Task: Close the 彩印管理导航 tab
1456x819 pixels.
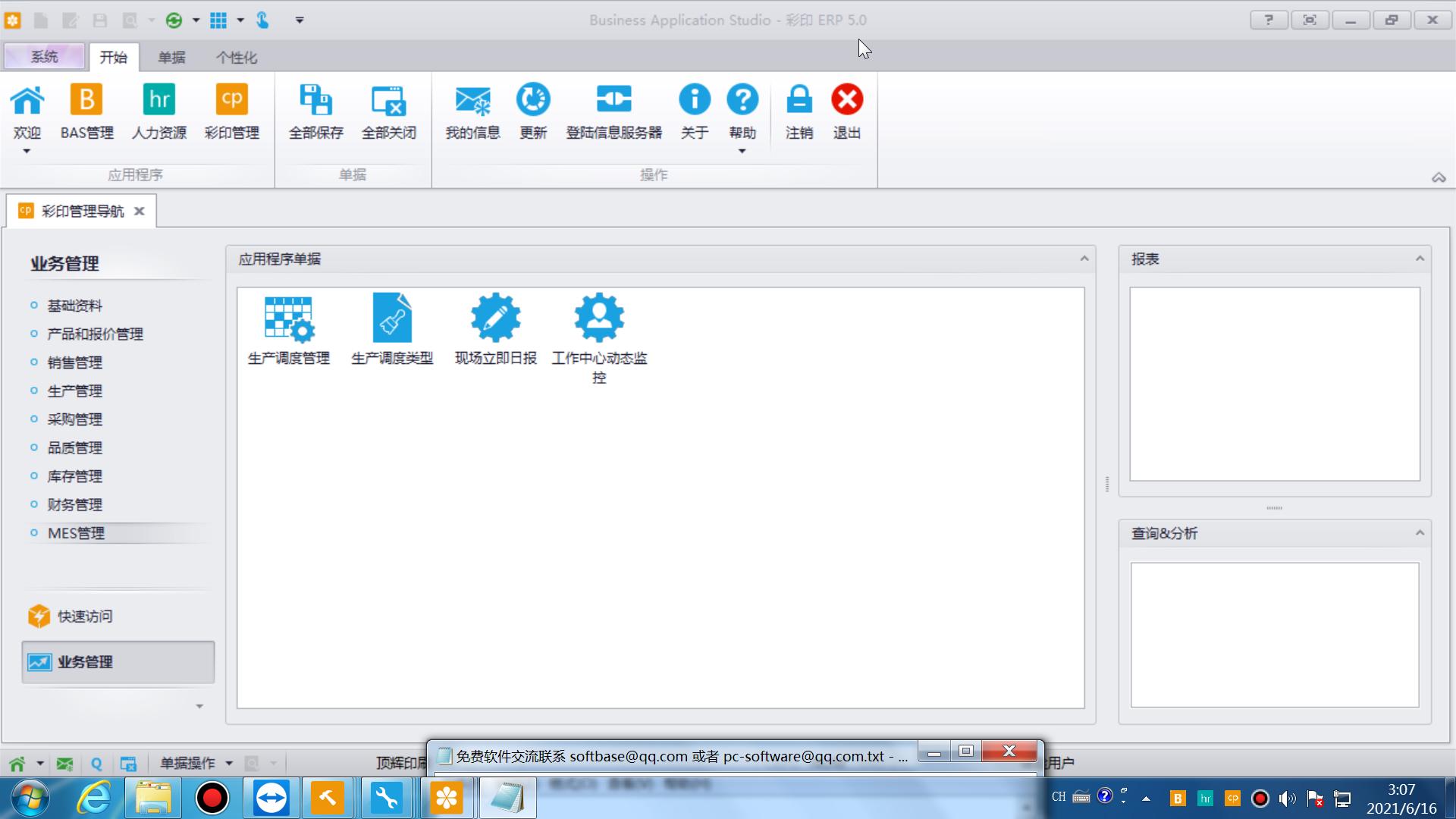Action: [140, 212]
